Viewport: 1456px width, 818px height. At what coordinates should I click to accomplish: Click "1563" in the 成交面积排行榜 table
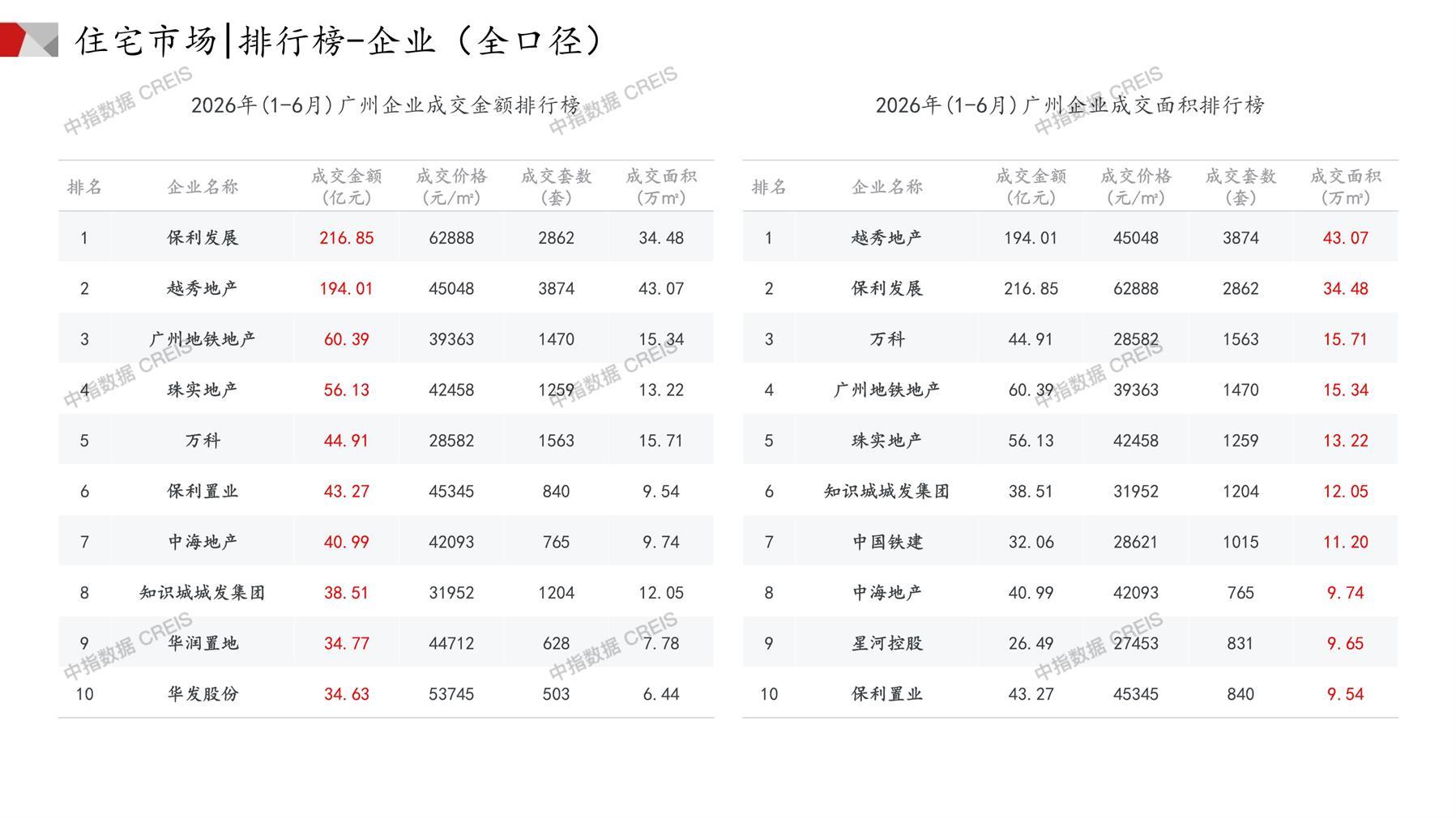pos(1240,339)
